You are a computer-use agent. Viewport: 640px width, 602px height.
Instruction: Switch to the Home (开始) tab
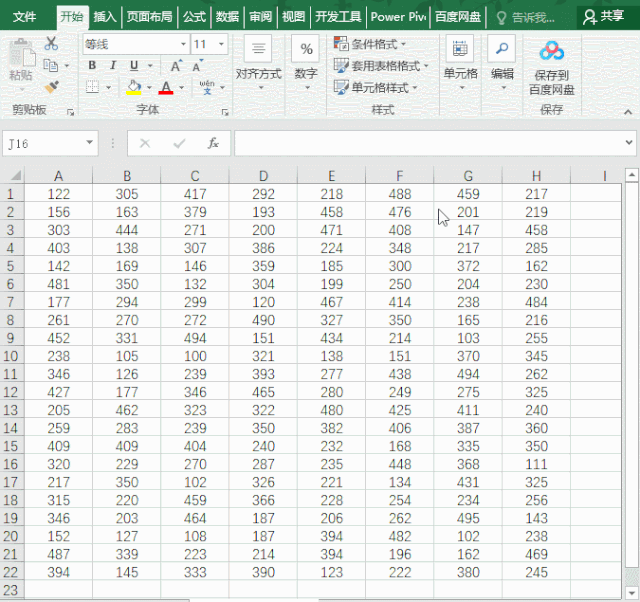tap(72, 17)
